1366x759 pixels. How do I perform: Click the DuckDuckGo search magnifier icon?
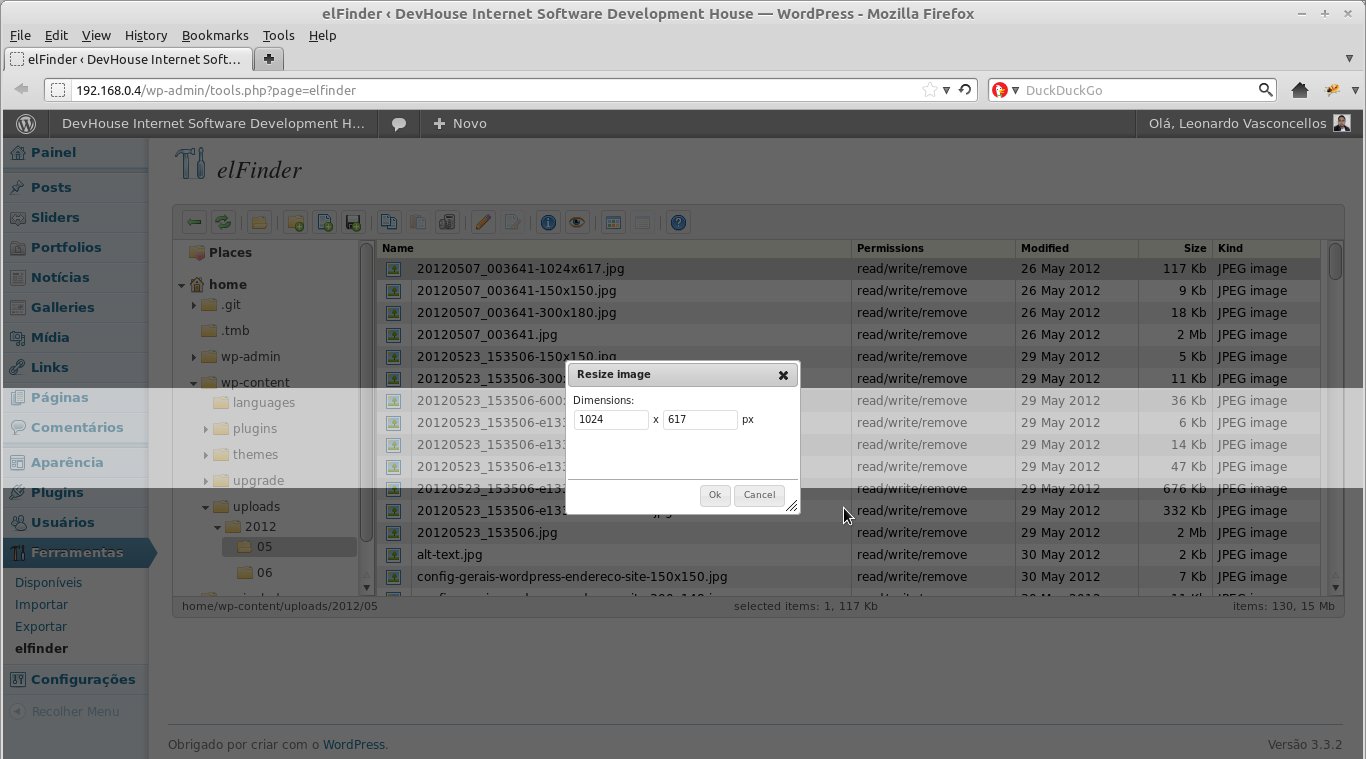point(1265,90)
